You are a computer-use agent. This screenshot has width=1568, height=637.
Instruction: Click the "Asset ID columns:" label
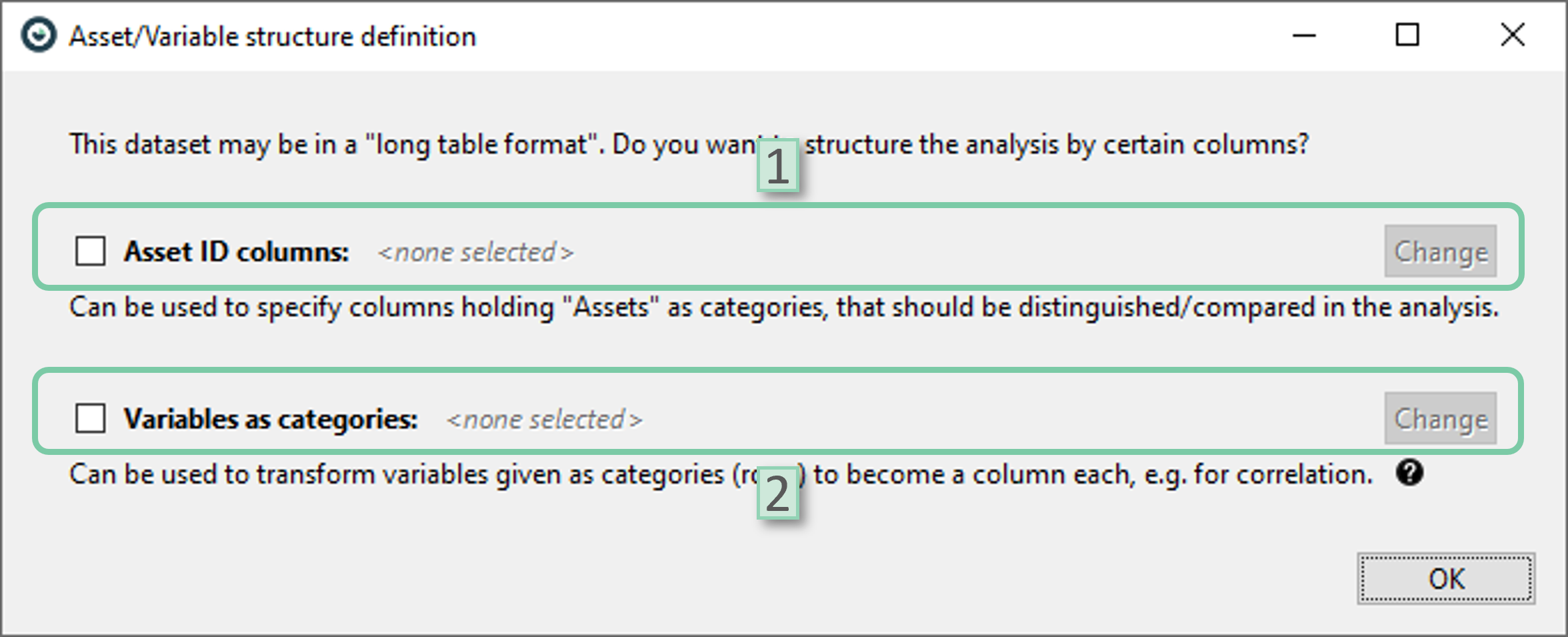tap(237, 252)
